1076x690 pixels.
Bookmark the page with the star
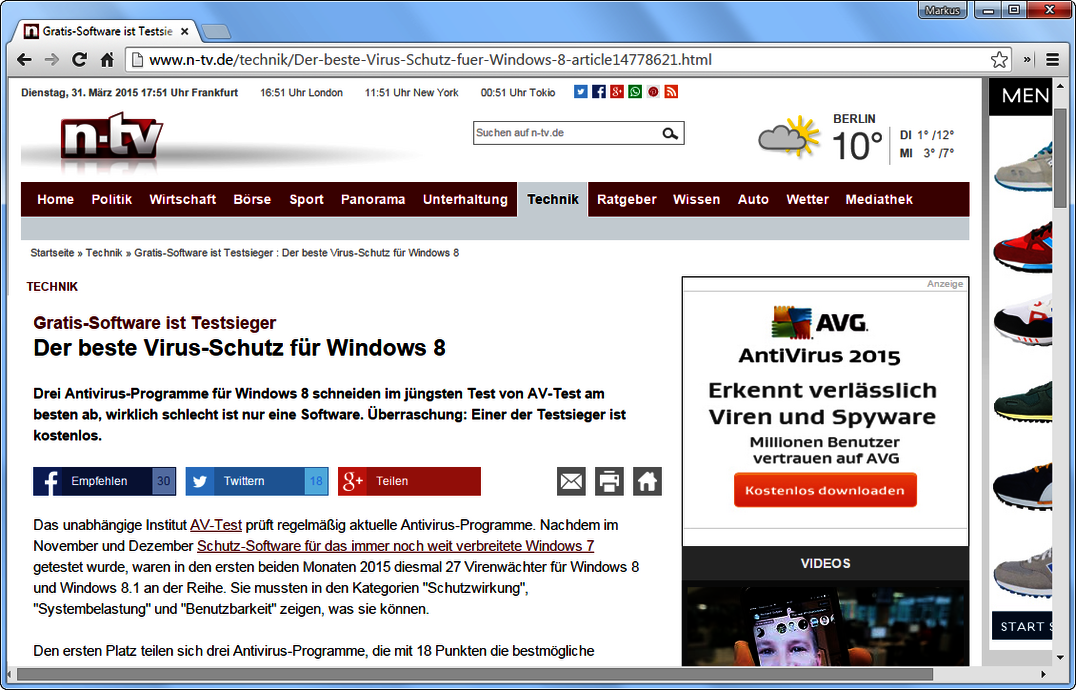coord(999,60)
